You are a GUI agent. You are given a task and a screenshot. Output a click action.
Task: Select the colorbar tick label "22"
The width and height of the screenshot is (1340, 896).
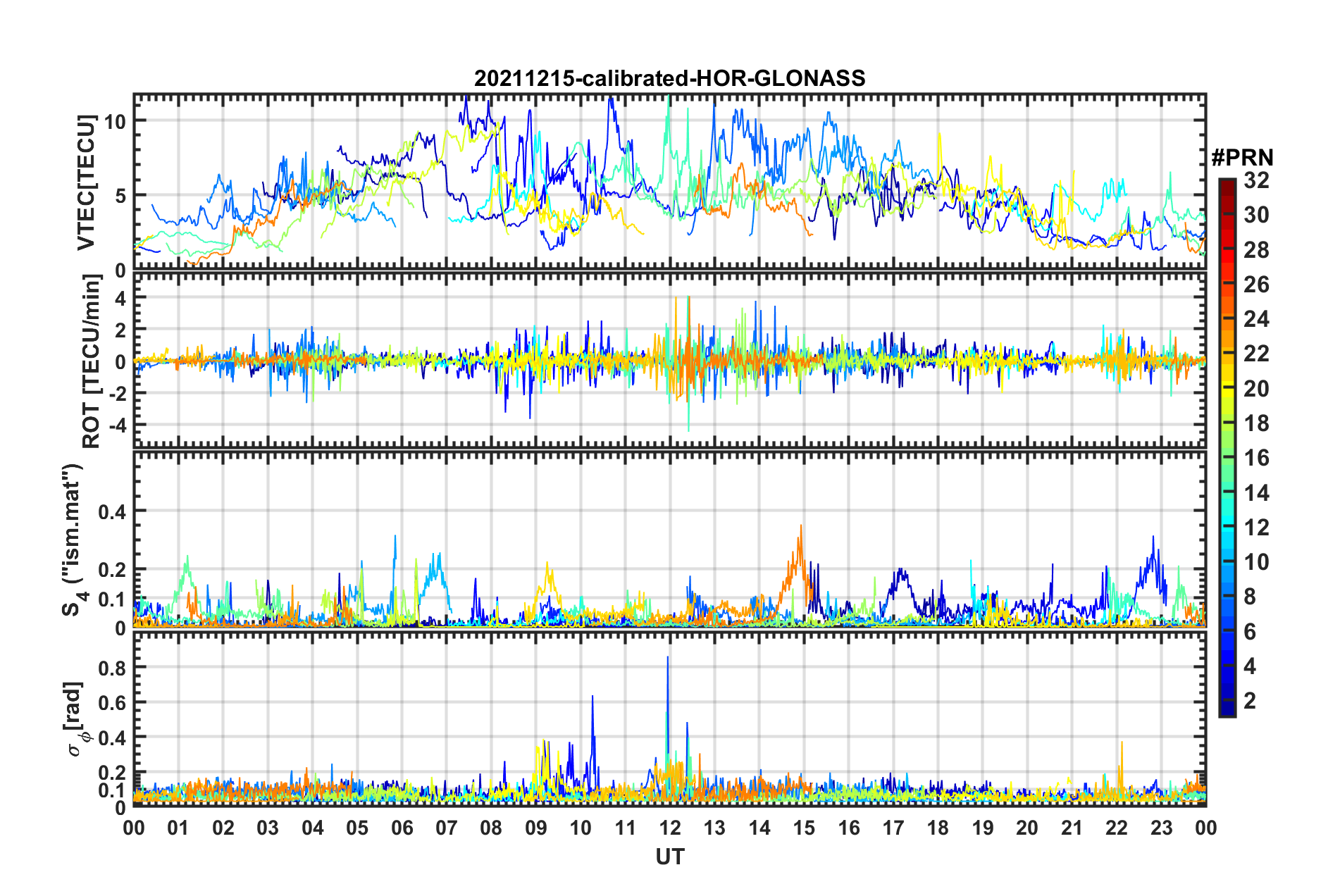tap(1256, 354)
